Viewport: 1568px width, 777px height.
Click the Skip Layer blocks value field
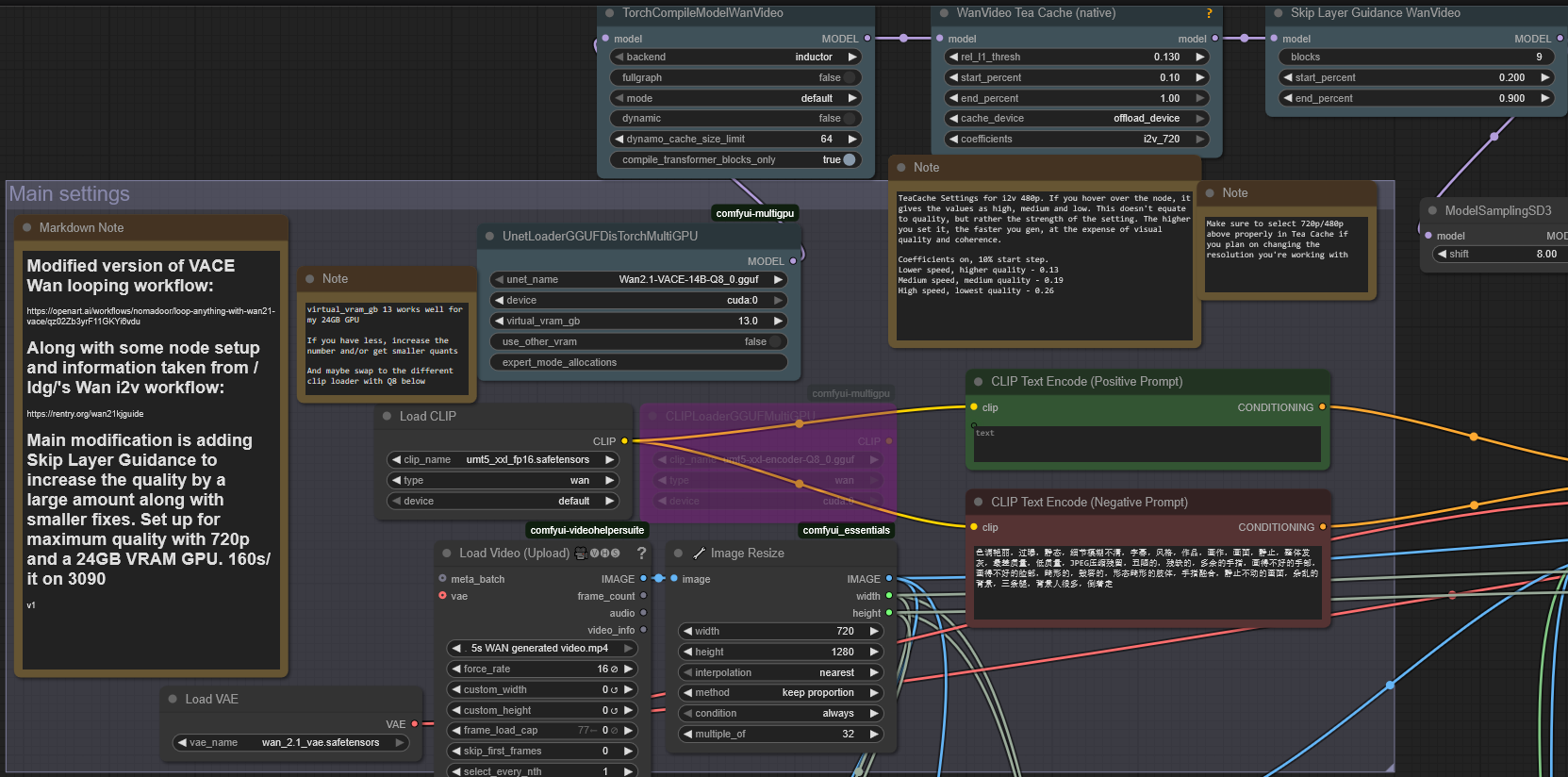(1416, 58)
